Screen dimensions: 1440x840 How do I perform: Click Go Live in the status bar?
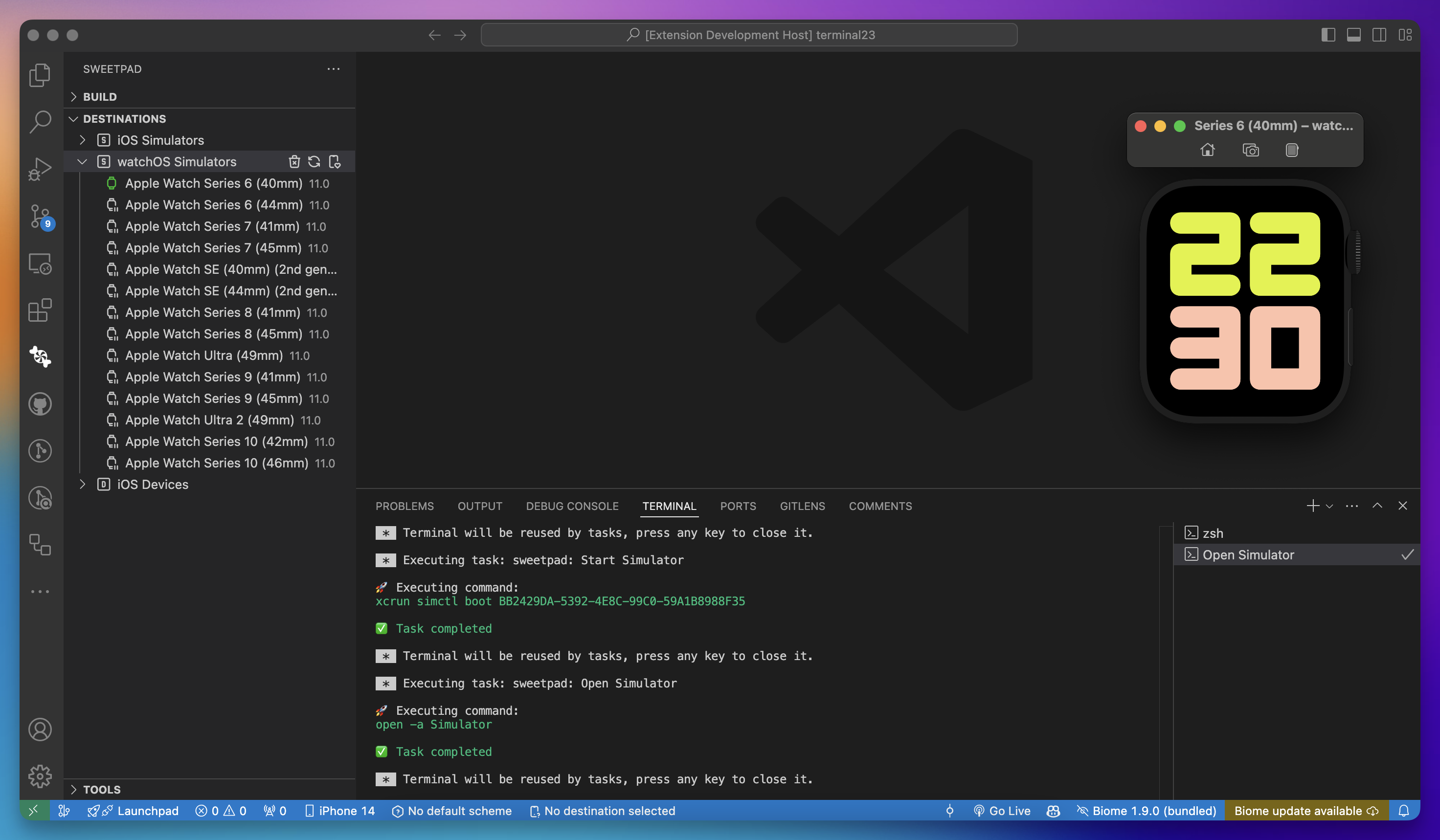click(1002, 811)
